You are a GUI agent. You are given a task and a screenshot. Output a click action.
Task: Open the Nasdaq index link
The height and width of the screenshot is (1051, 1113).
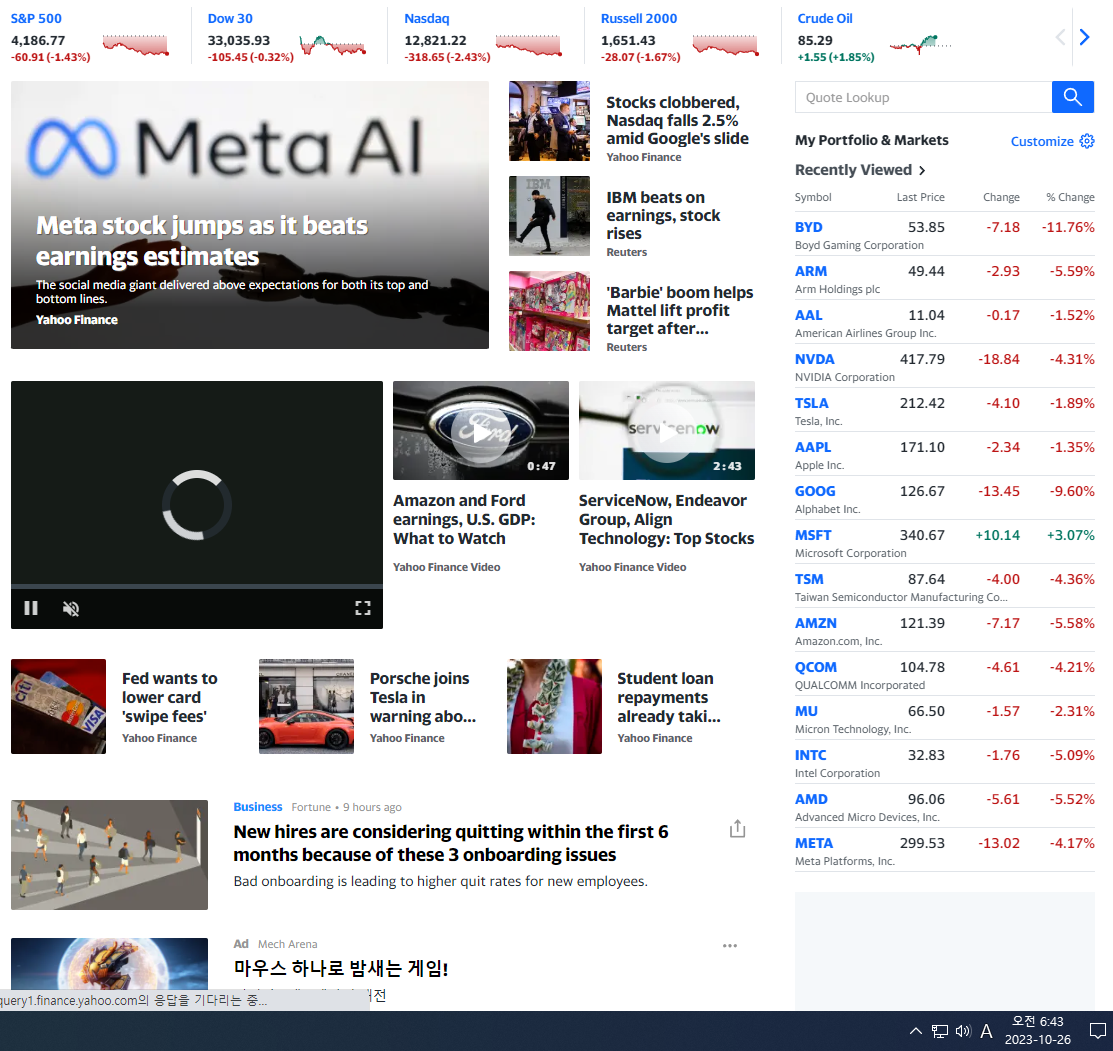pos(427,18)
